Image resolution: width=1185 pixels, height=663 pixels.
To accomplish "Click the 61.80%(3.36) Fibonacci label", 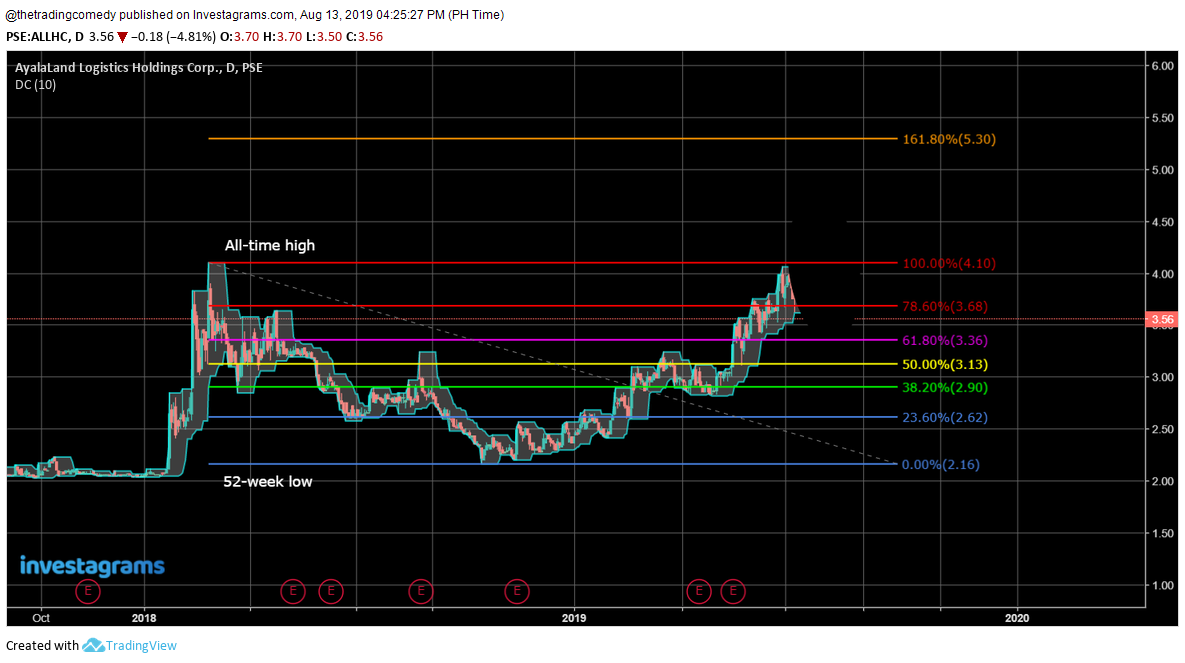I will click(x=945, y=341).
